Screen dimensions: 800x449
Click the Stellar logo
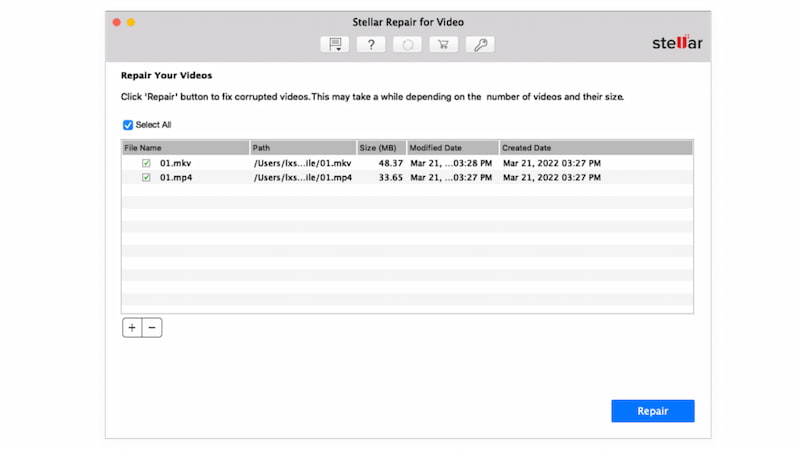(677, 43)
